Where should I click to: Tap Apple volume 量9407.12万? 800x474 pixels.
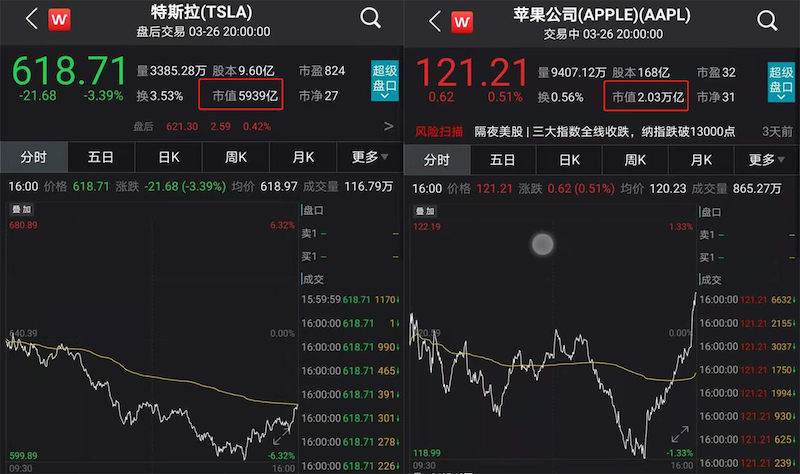tap(572, 72)
